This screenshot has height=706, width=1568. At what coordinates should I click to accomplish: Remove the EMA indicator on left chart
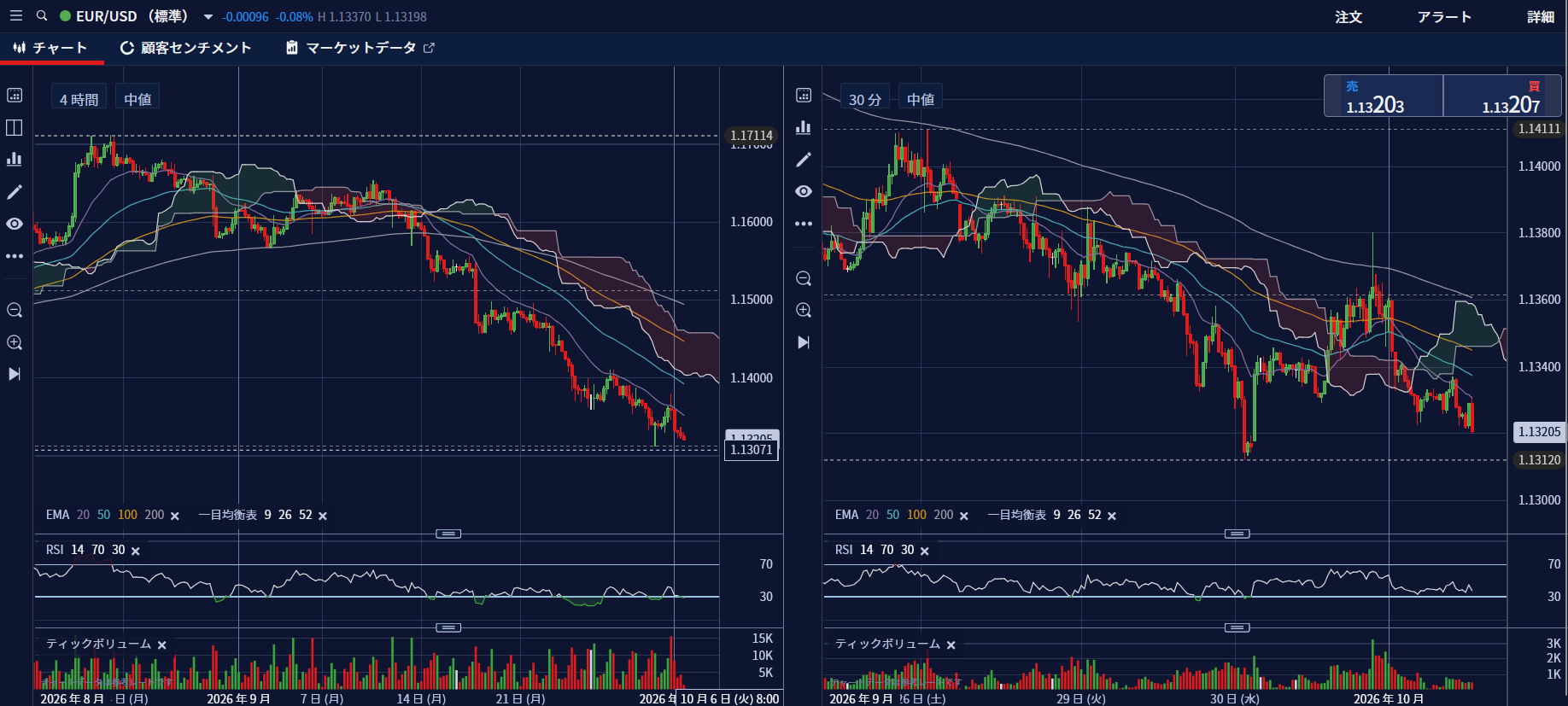tap(175, 516)
